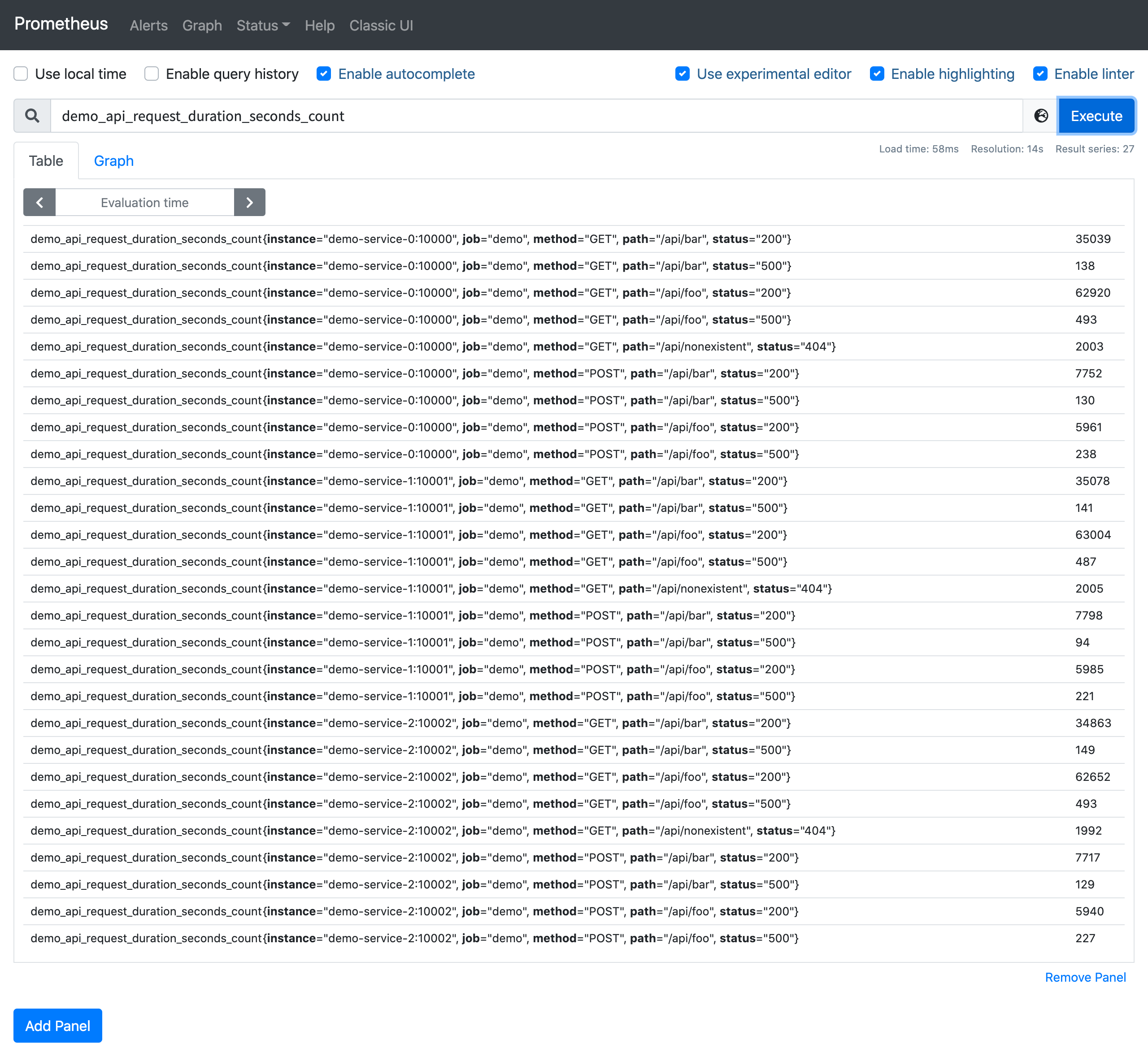Image resolution: width=1148 pixels, height=1057 pixels.
Task: Click the value 141
Action: click(x=1084, y=508)
